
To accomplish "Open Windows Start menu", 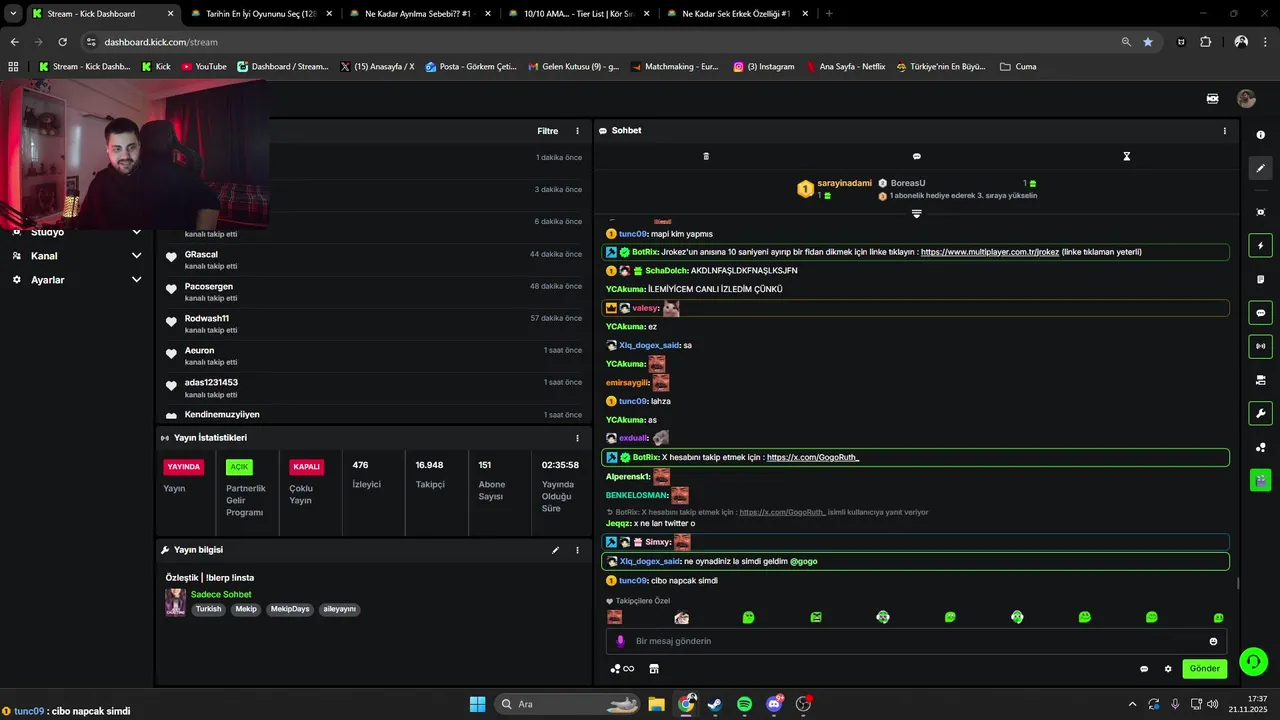I will (x=477, y=704).
